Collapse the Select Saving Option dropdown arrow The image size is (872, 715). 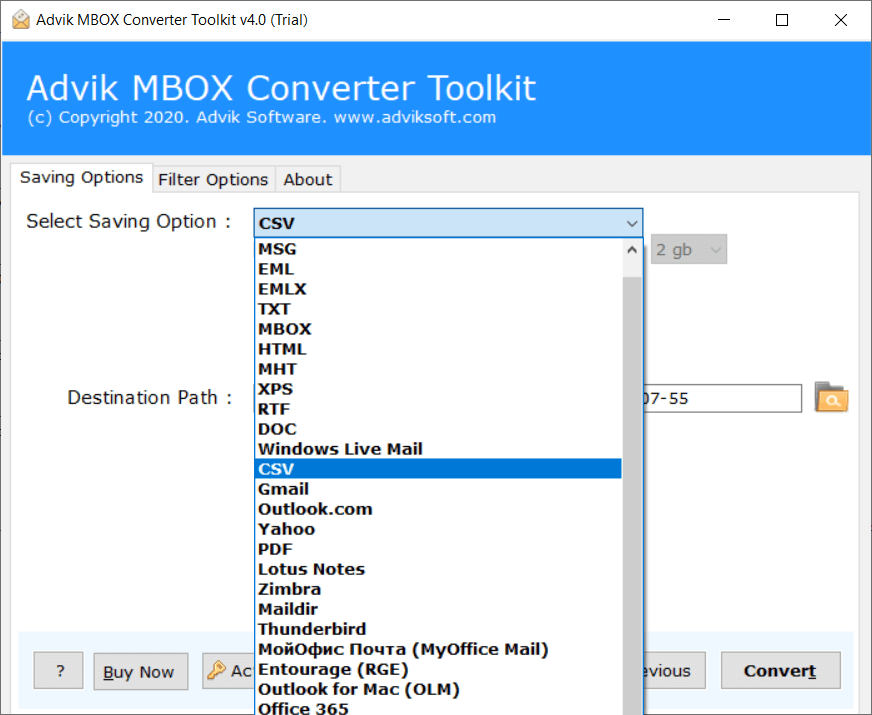pos(631,223)
